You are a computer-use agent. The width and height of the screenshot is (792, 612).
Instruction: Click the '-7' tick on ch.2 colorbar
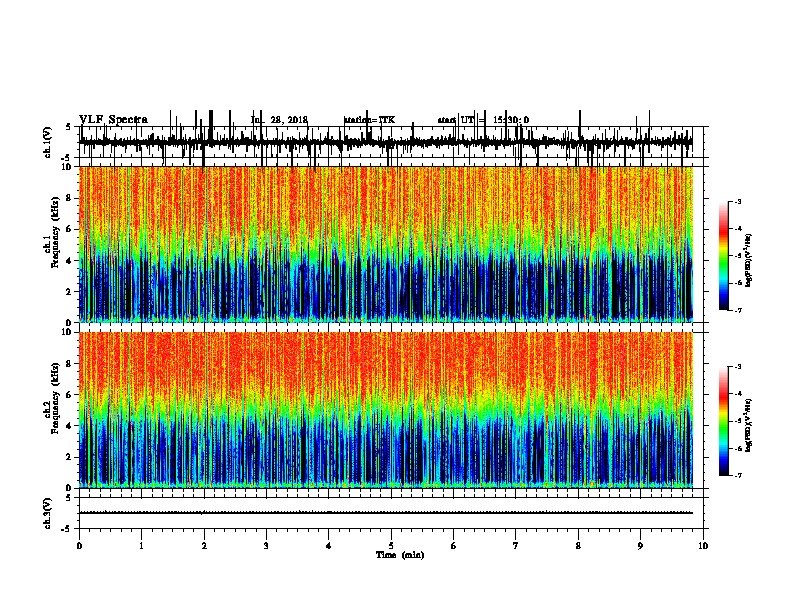pyautogui.click(x=738, y=476)
